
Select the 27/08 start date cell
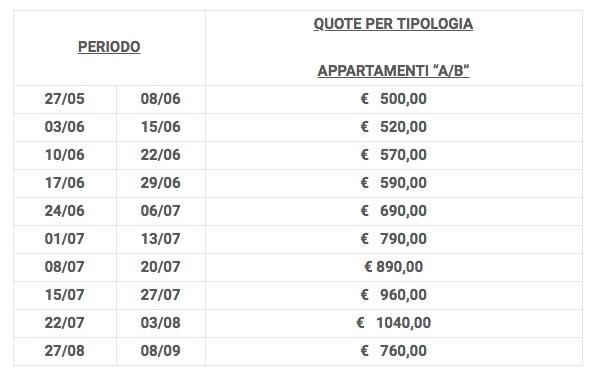pyautogui.click(x=65, y=351)
